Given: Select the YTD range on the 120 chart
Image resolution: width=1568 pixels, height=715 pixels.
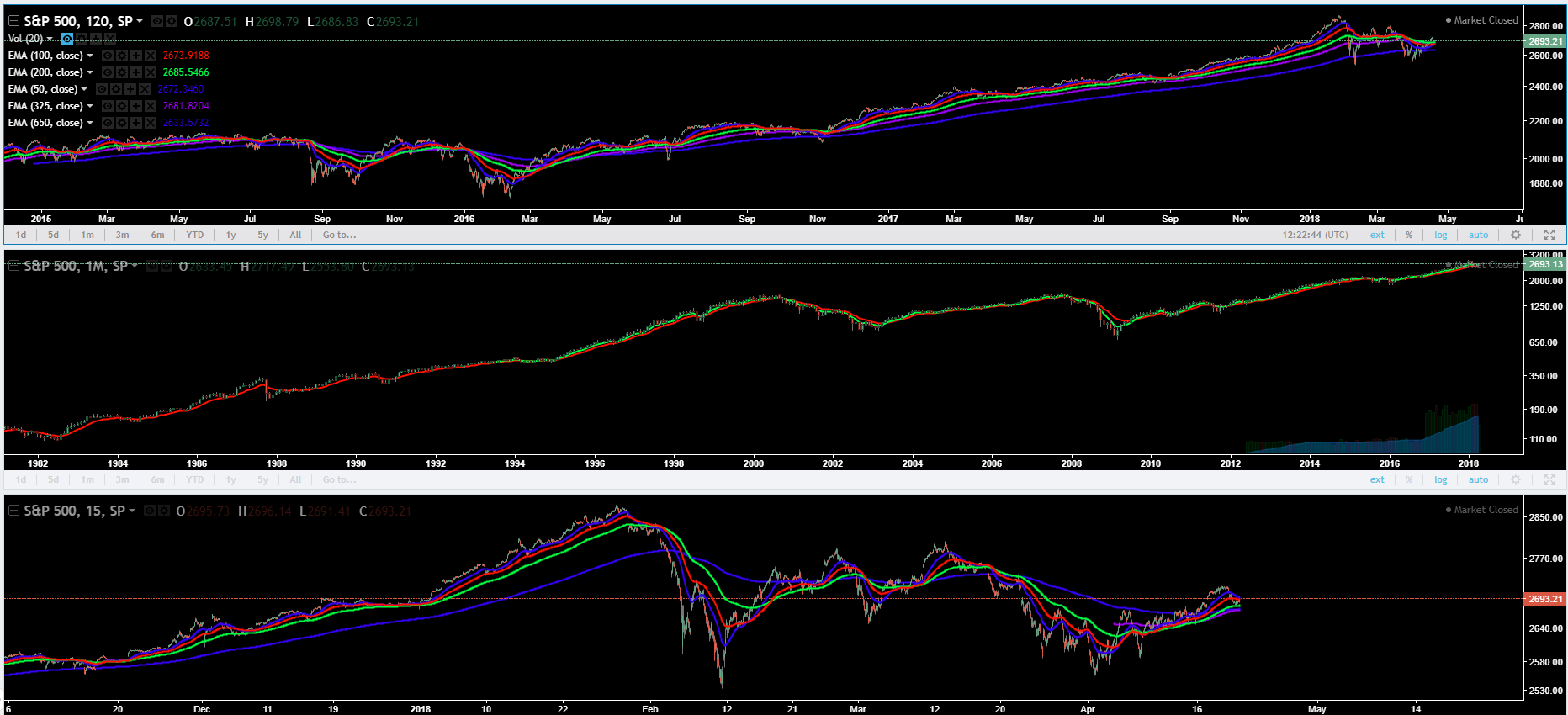Looking at the screenshot, I should [x=195, y=235].
